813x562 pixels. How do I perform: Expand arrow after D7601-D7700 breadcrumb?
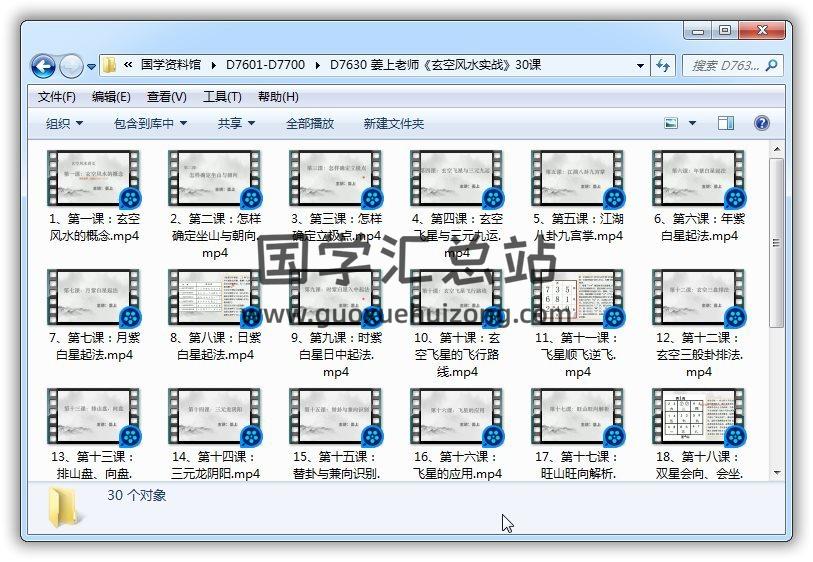(x=317, y=65)
